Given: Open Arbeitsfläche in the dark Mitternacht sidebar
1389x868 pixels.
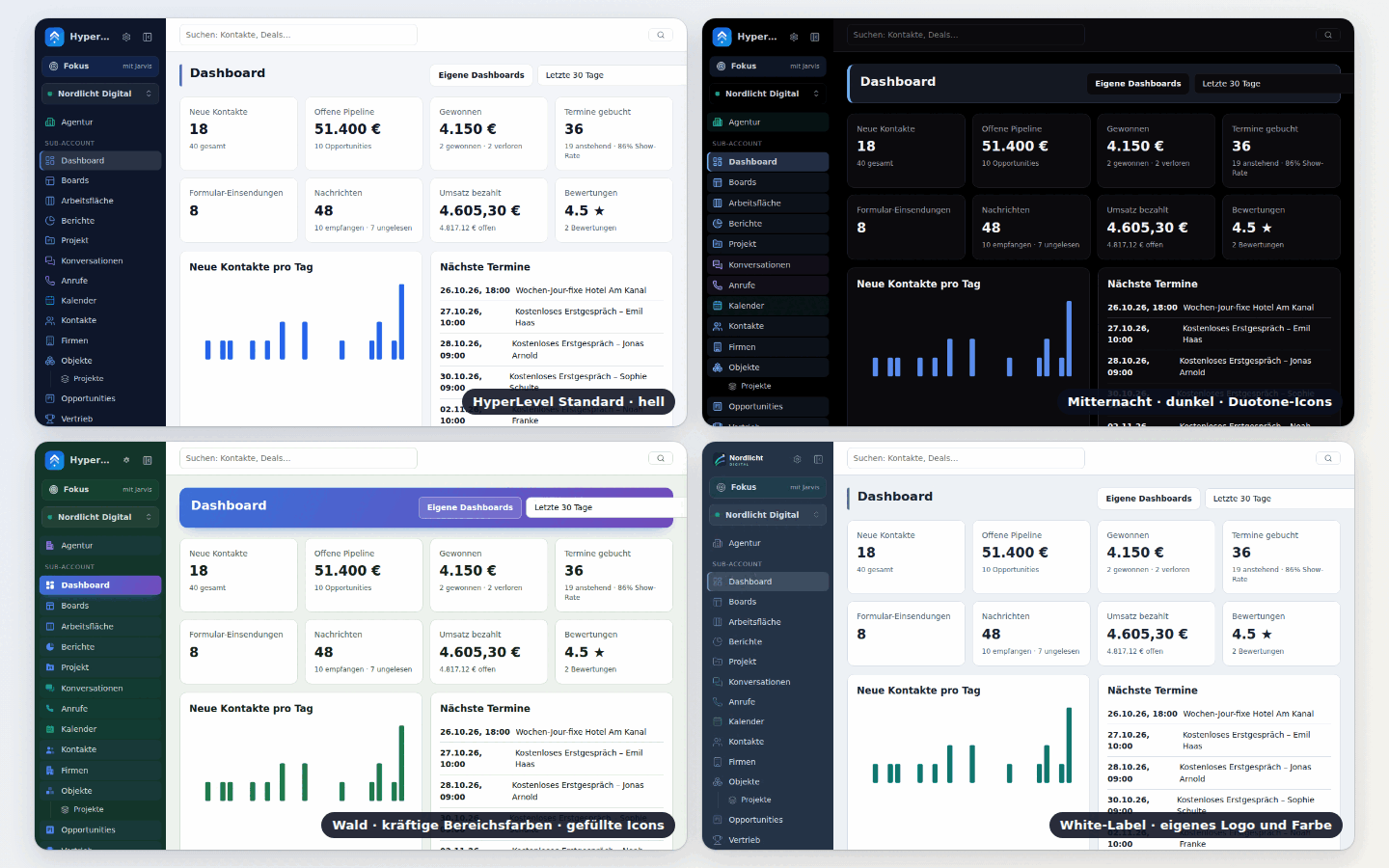Looking at the screenshot, I should 768,203.
